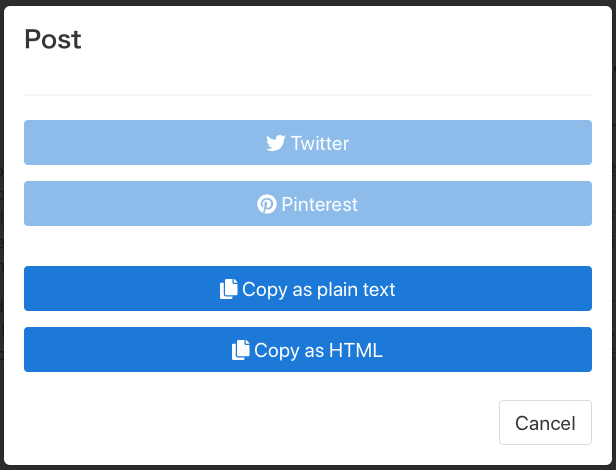The image size is (616, 470).
Task: Click the Post dialog heading
Action: click(53, 39)
